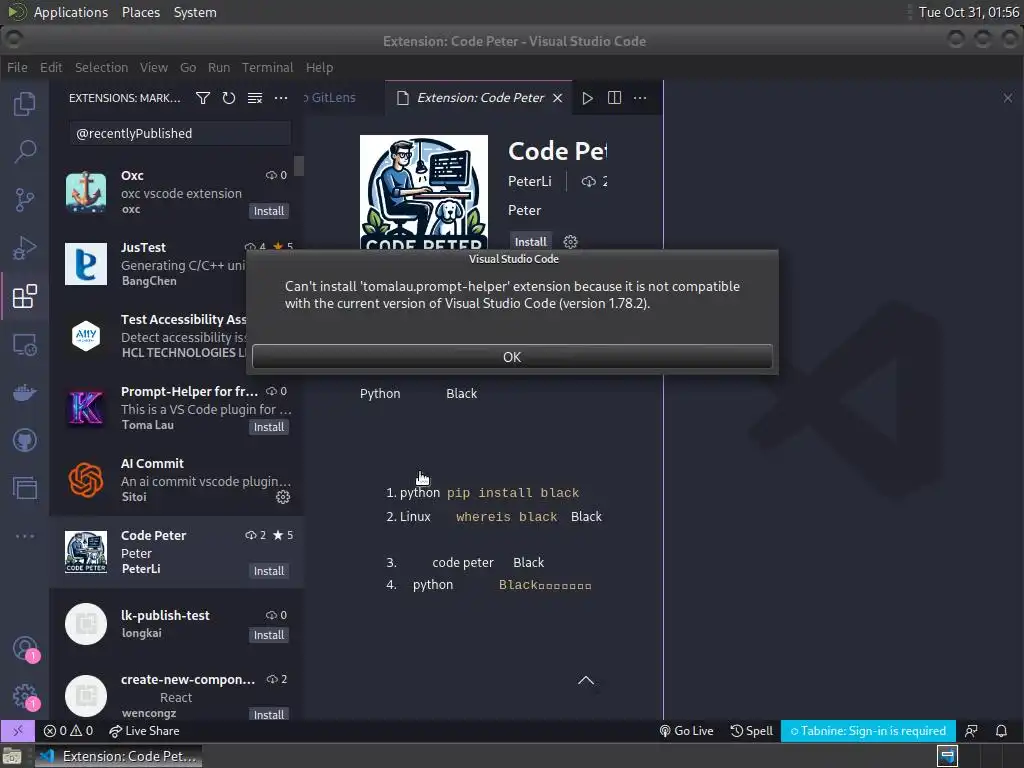Open errors and warnings count in status bar
Screen dimensions: 1024x768
[68, 731]
